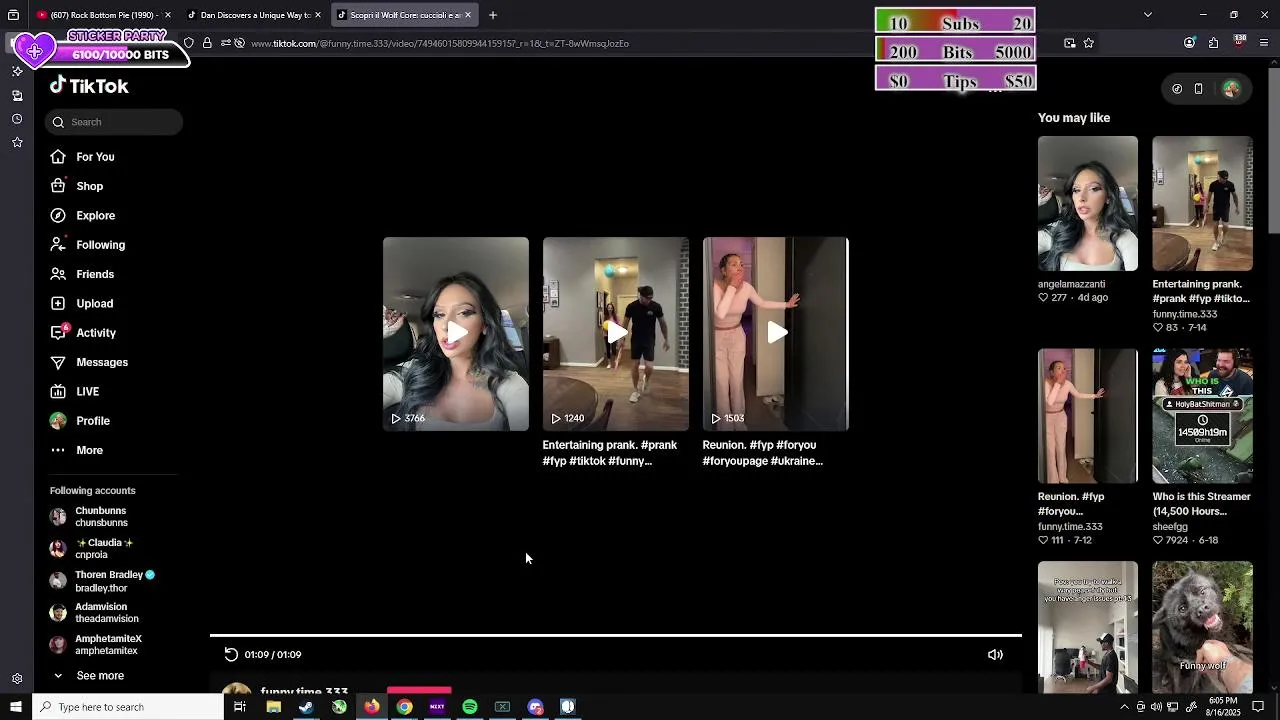The height and width of the screenshot is (720, 1280).
Task: Open Messages in sidebar
Action: 89,362
